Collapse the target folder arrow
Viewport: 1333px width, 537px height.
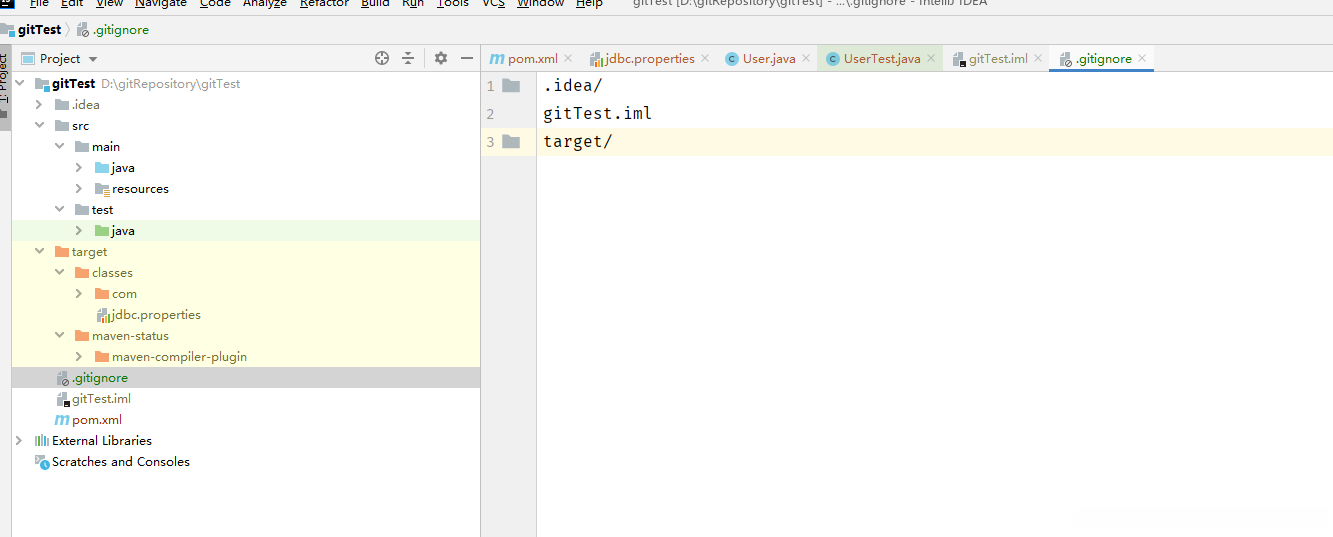pos(39,251)
